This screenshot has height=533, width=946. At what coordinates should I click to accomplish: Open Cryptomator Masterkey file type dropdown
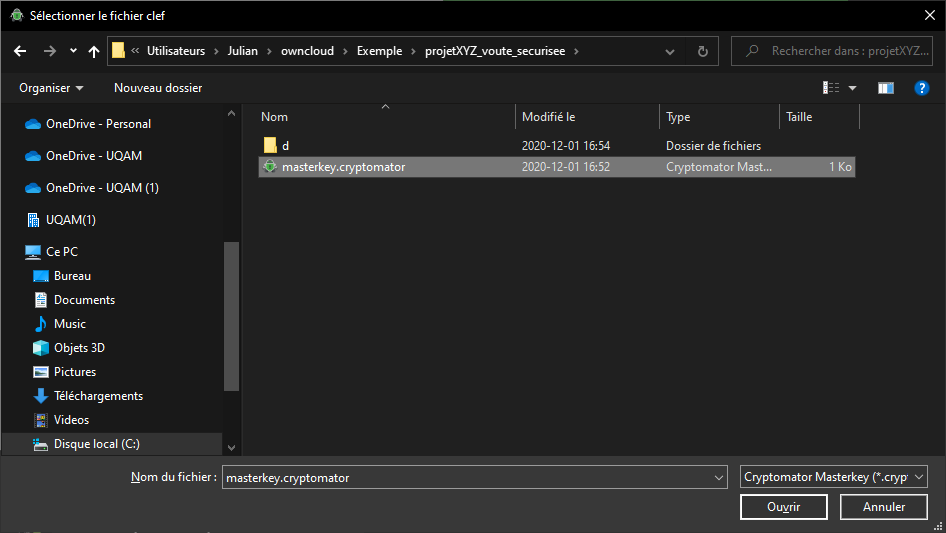(x=833, y=477)
